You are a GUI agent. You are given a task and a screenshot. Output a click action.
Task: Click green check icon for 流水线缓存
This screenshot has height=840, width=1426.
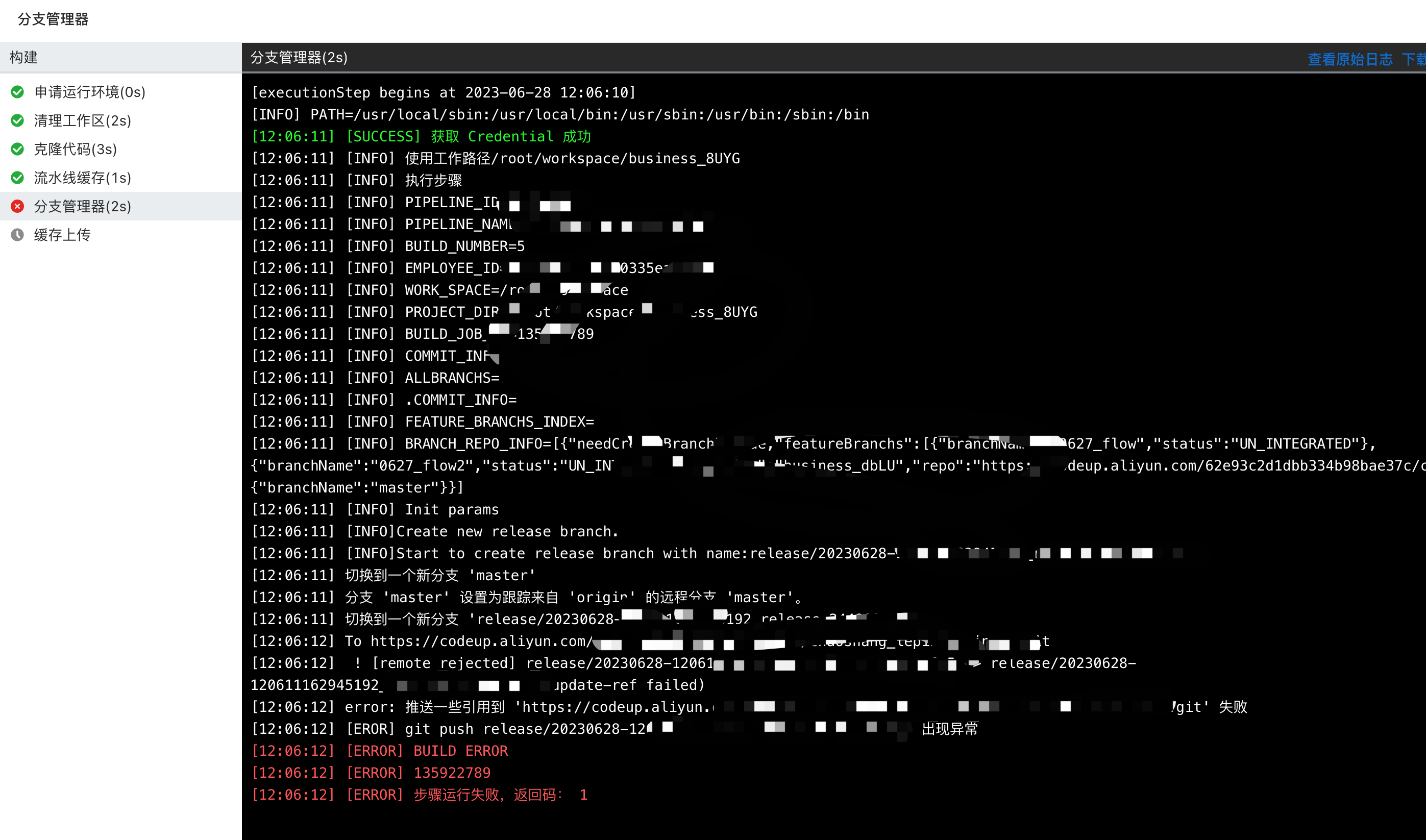(x=17, y=178)
